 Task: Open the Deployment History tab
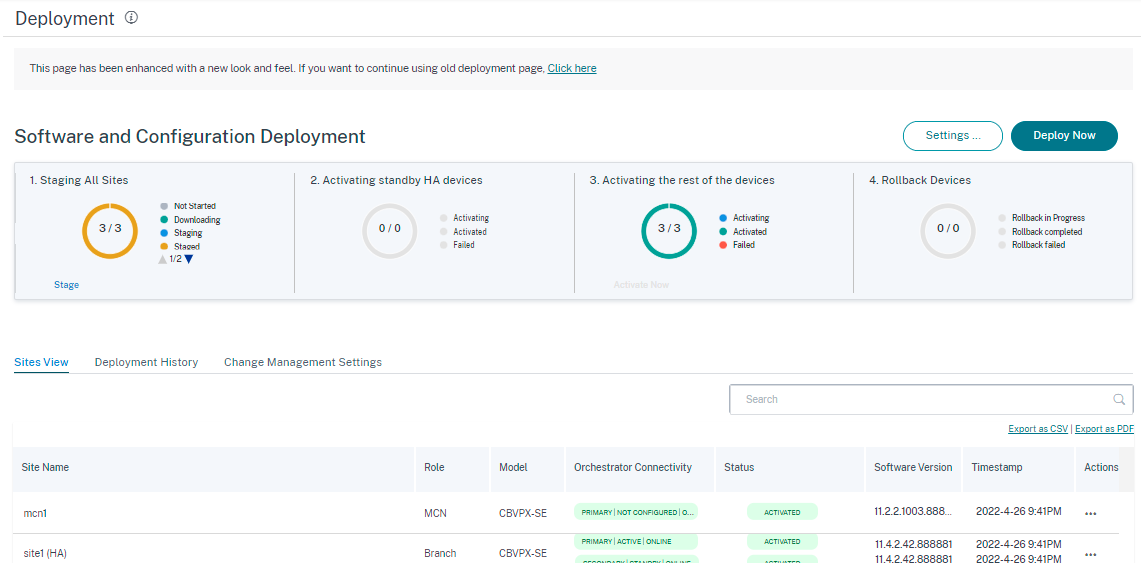(x=146, y=362)
